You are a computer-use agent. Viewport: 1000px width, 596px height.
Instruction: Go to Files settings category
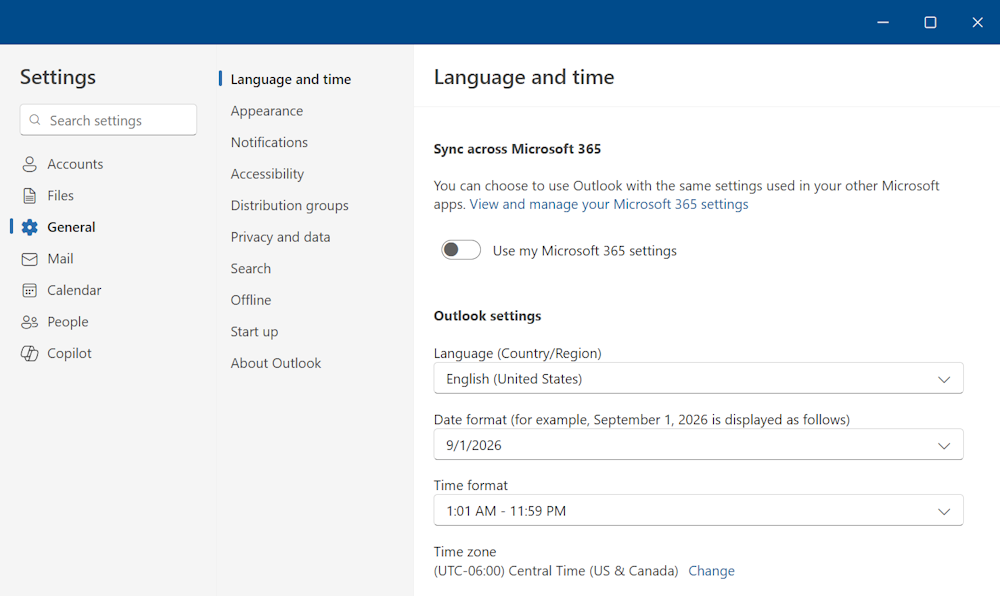pyautogui.click(x=61, y=196)
